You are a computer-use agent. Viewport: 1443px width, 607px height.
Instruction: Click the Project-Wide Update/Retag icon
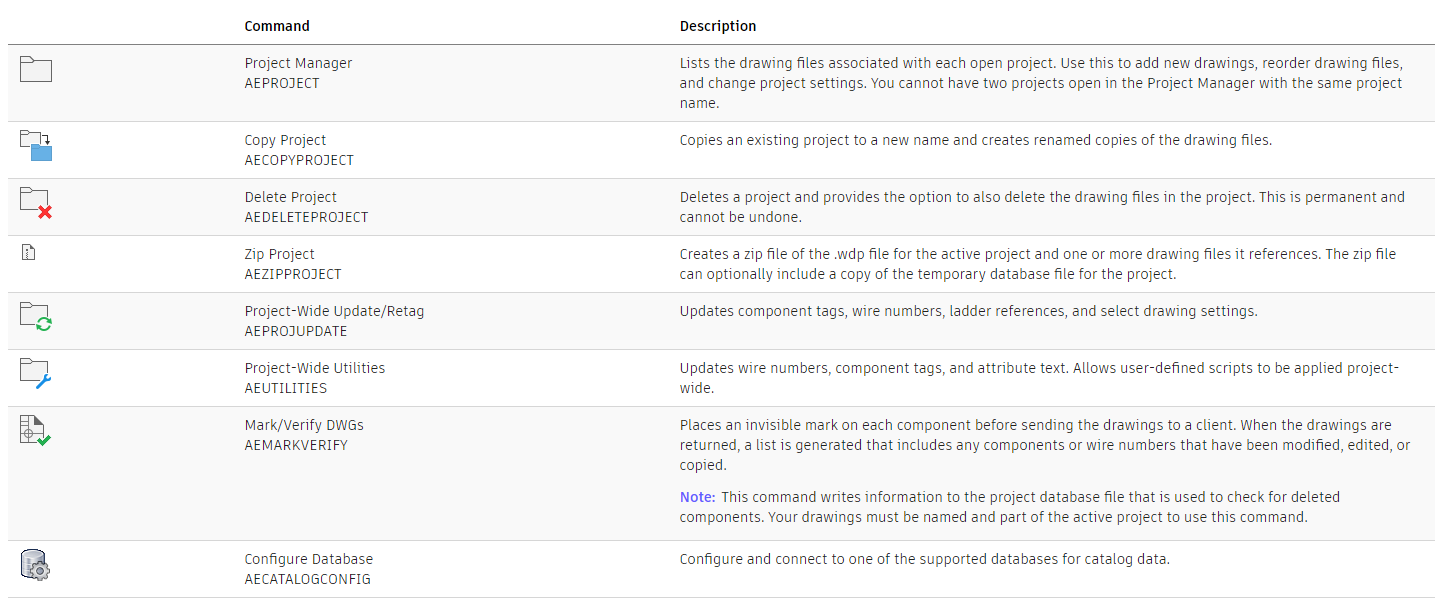tap(36, 317)
